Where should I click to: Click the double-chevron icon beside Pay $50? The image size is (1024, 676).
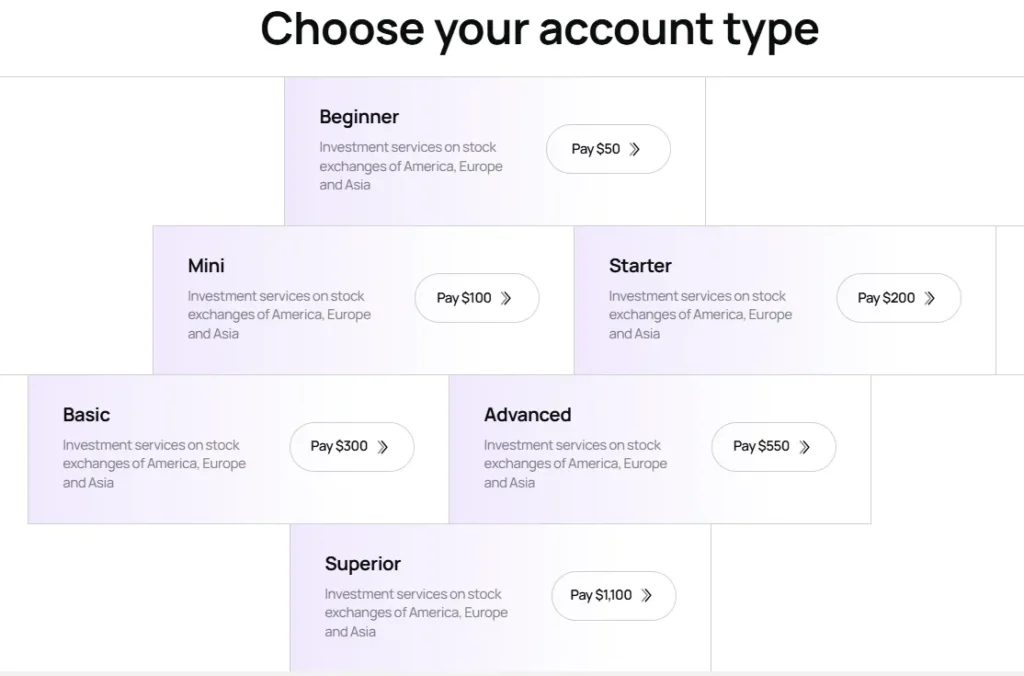635,149
